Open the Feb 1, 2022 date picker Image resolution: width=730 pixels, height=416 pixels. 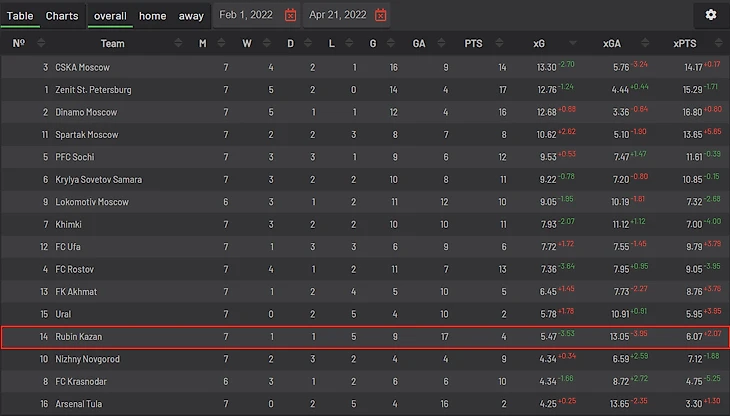pyautogui.click(x=246, y=15)
